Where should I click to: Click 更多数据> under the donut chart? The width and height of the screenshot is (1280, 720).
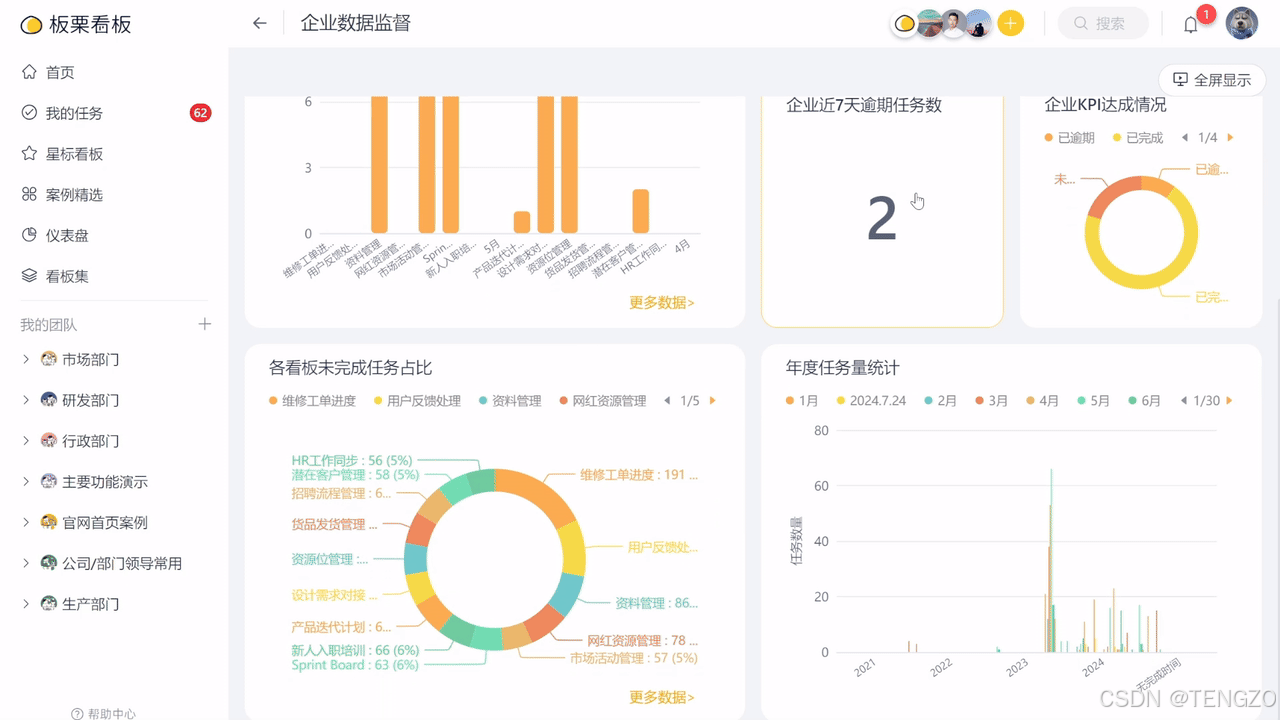pos(662,697)
